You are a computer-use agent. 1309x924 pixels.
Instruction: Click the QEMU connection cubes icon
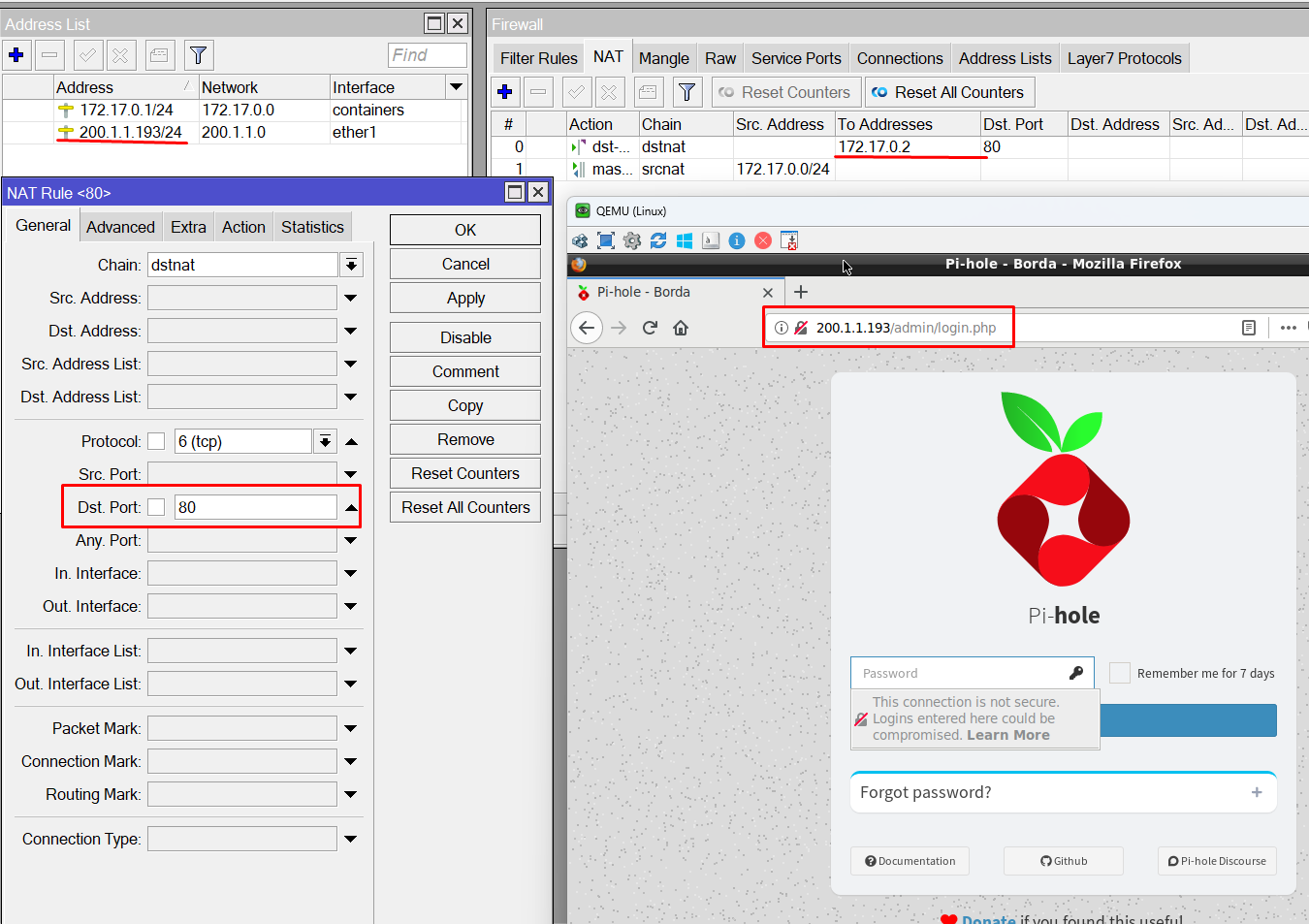580,240
